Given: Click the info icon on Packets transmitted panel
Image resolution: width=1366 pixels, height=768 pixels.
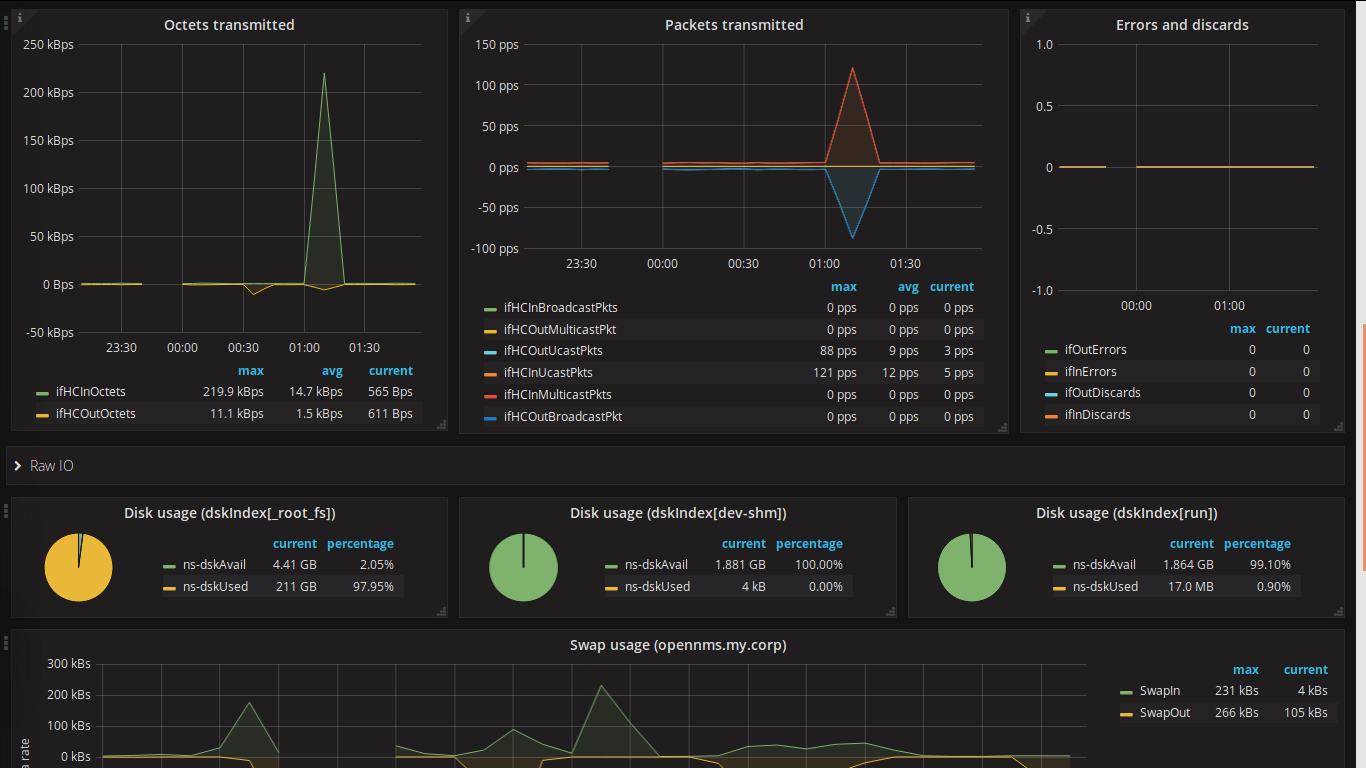Looking at the screenshot, I should (467, 16).
